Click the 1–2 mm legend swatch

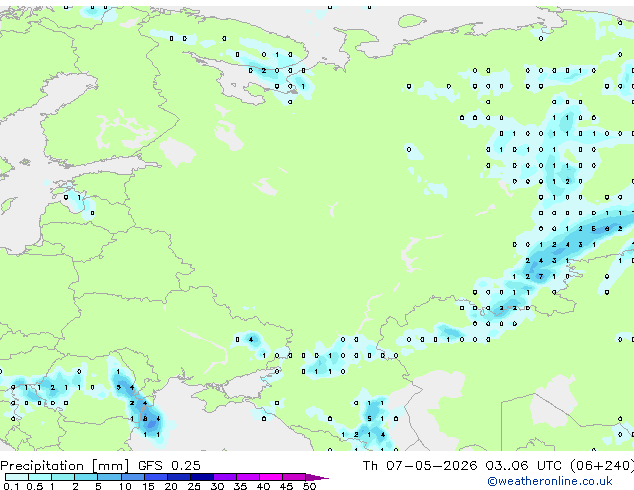click(x=63, y=477)
